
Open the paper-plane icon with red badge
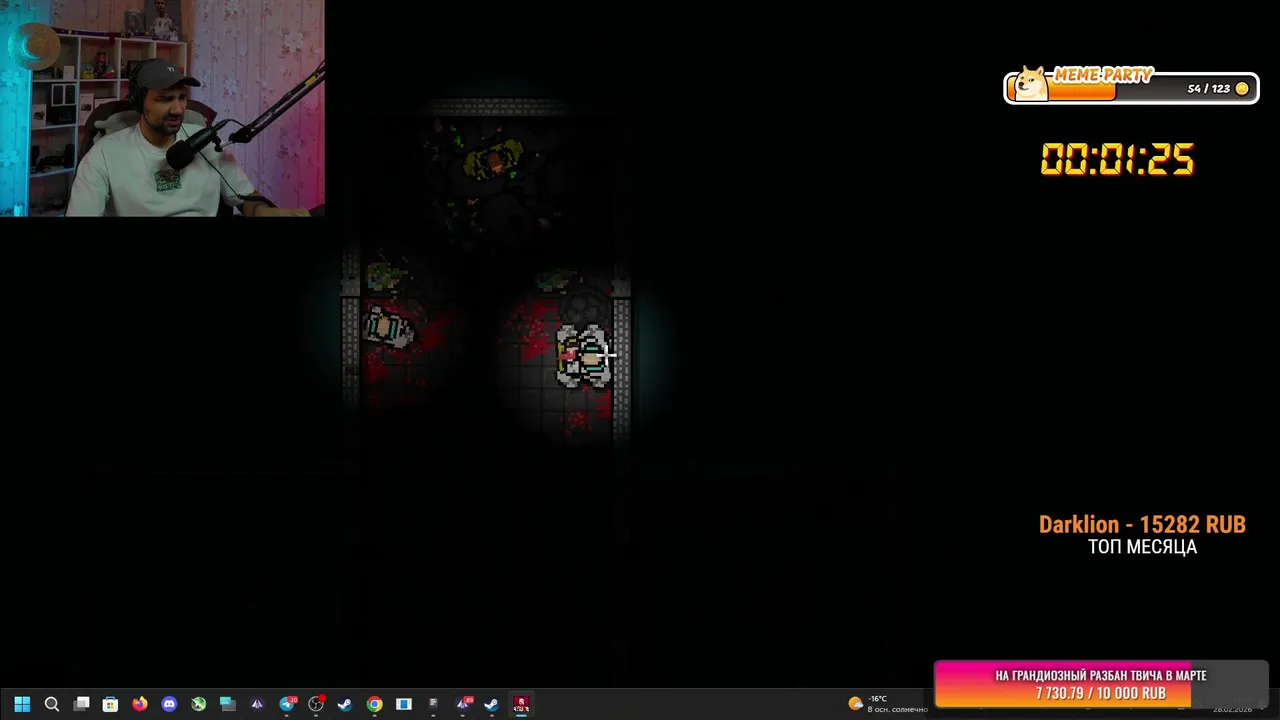pyautogui.click(x=463, y=704)
